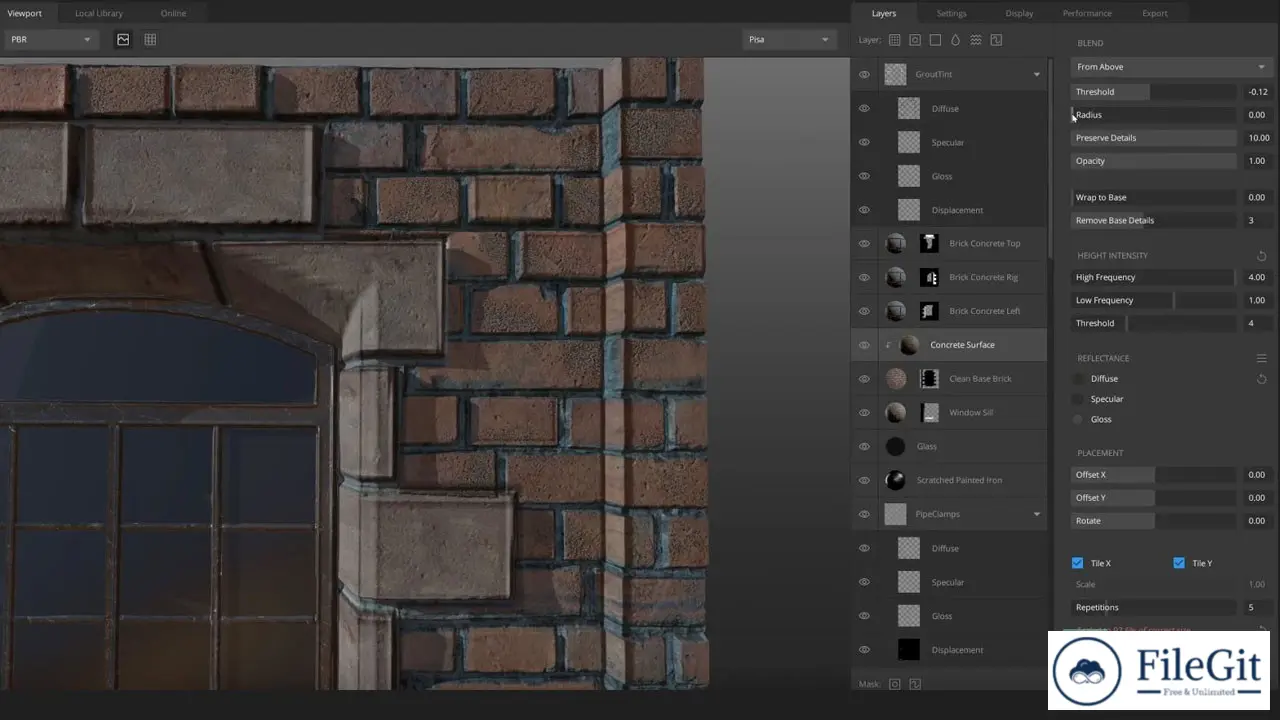Open the Performance tab
Screen dimensions: 1280x720
click(1087, 13)
